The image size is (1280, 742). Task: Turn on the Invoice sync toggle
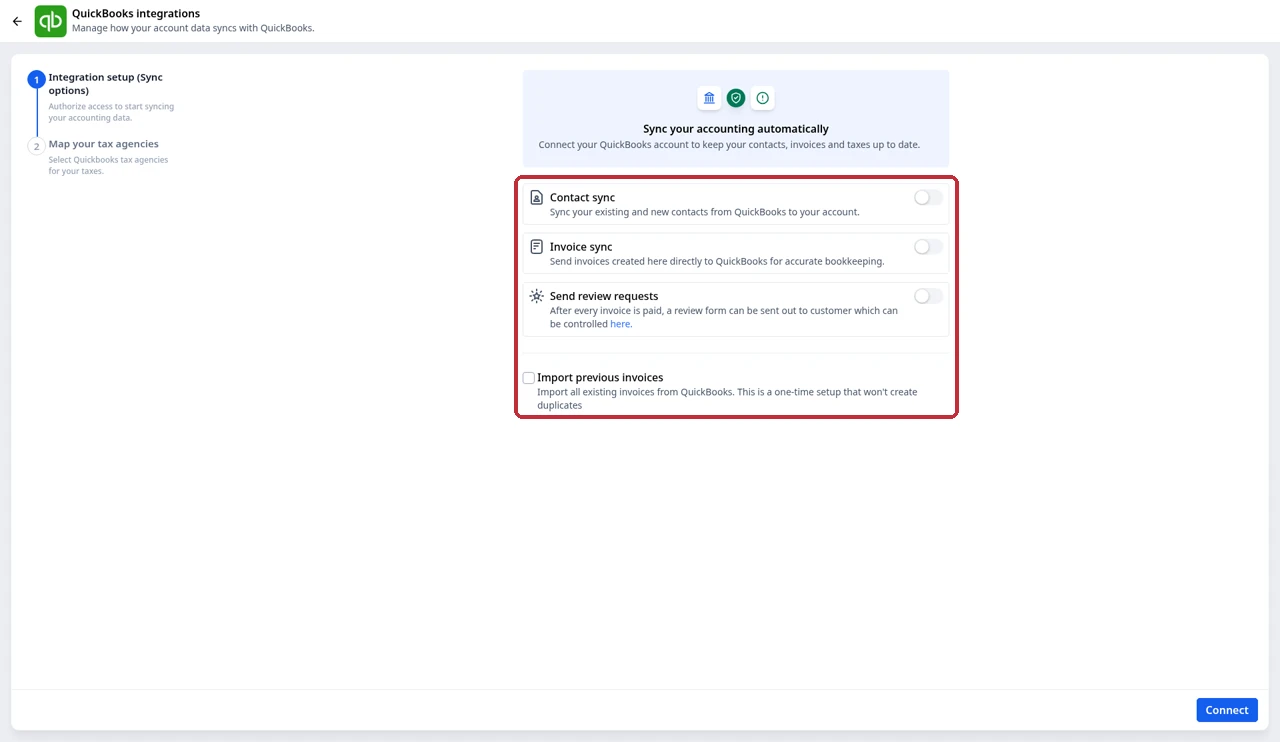tap(928, 247)
